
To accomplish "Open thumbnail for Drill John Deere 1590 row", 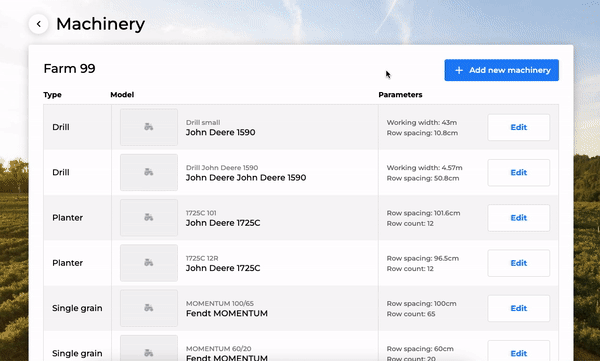I will pos(149,172).
